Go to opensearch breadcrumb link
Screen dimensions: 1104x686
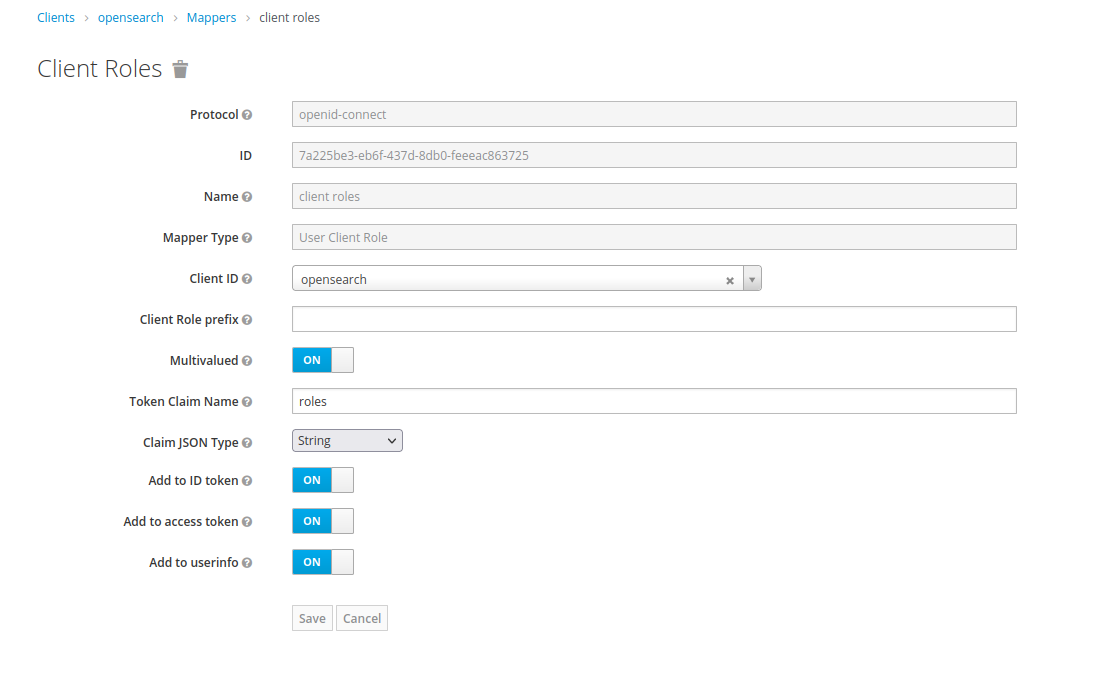point(130,18)
